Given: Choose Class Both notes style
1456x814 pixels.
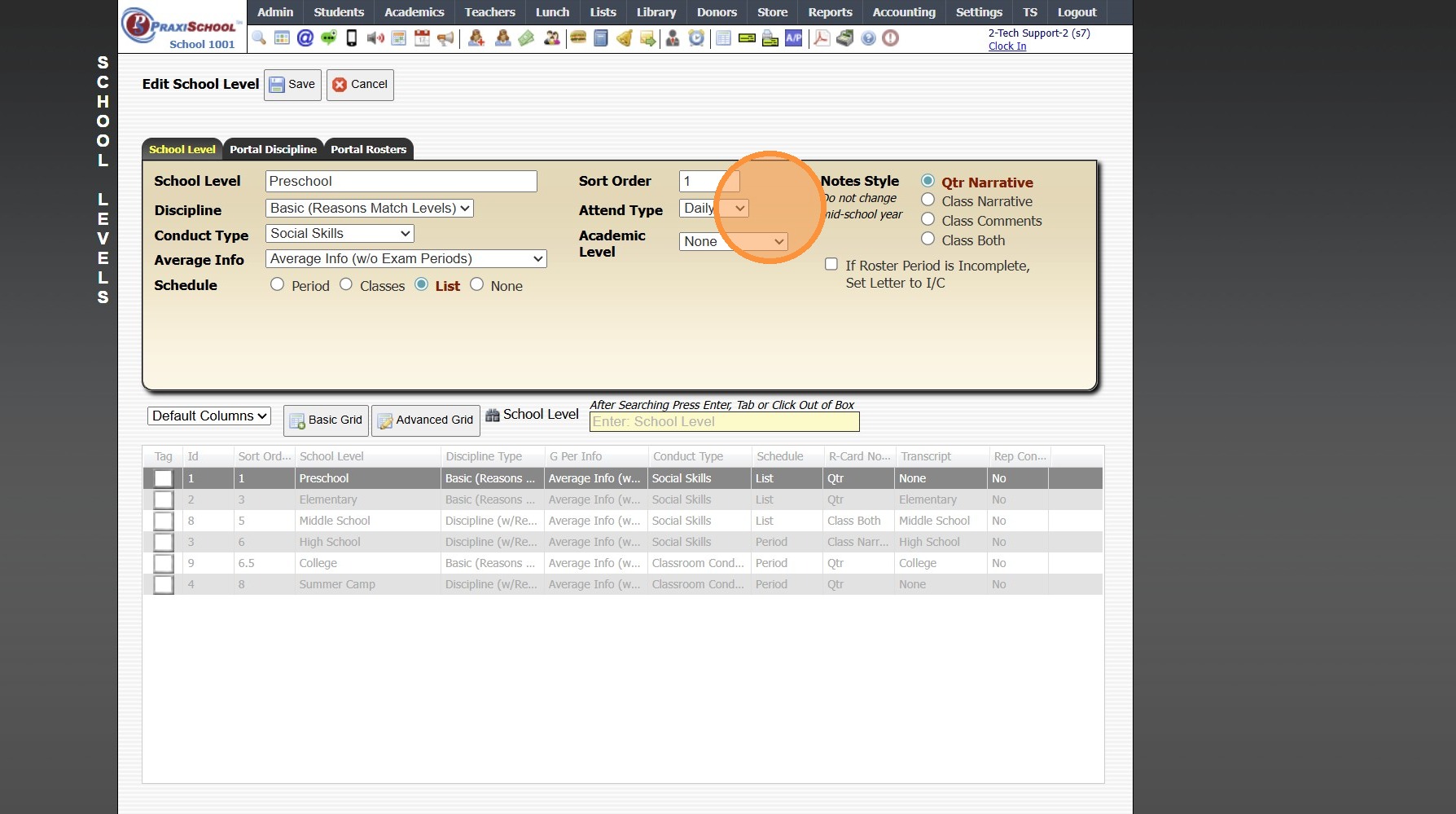Looking at the screenshot, I should (928, 239).
